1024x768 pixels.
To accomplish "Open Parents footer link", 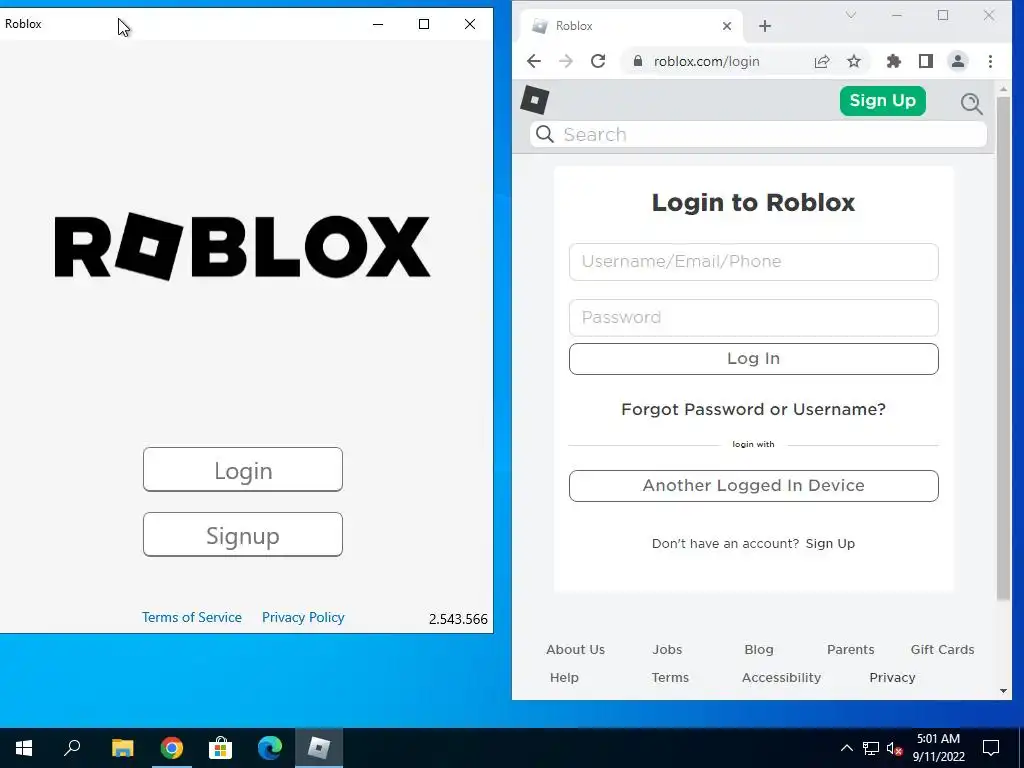I will pyautogui.click(x=850, y=650).
